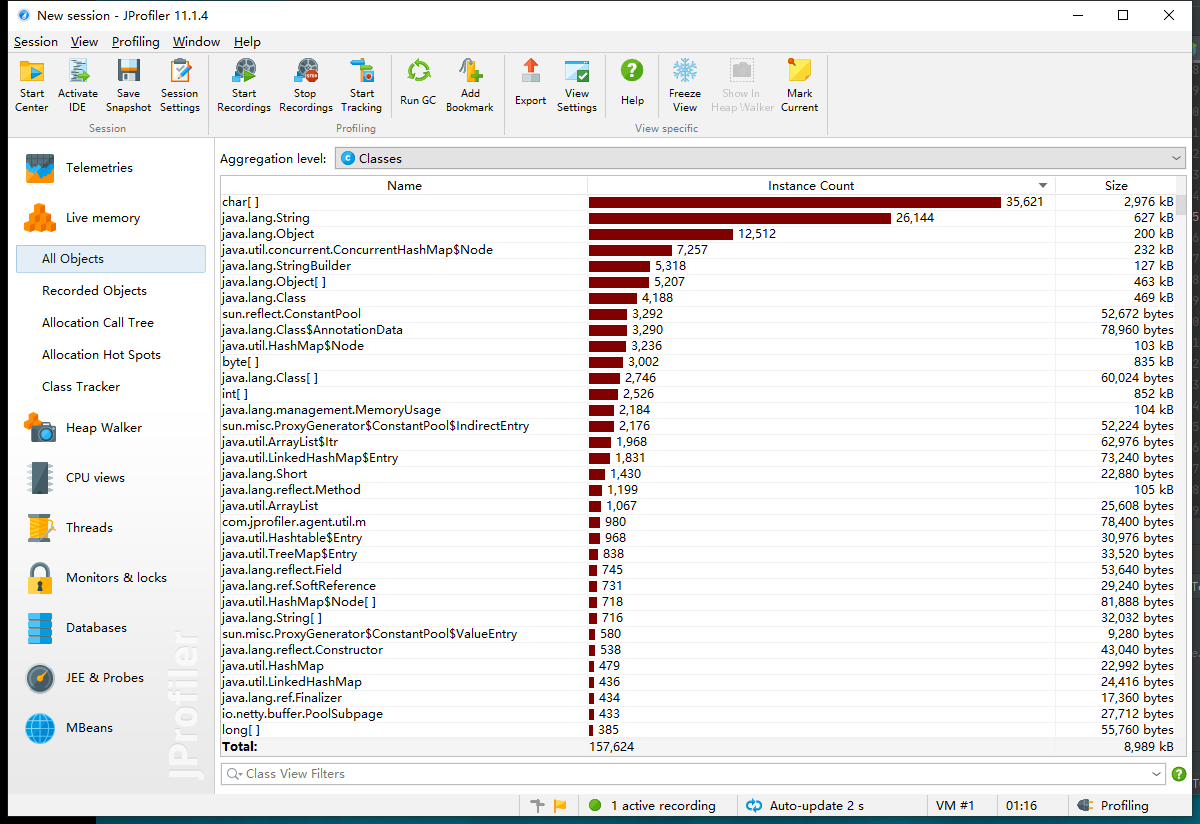
Task: Open the Class View Filters dropdown arrow
Action: tap(1157, 774)
